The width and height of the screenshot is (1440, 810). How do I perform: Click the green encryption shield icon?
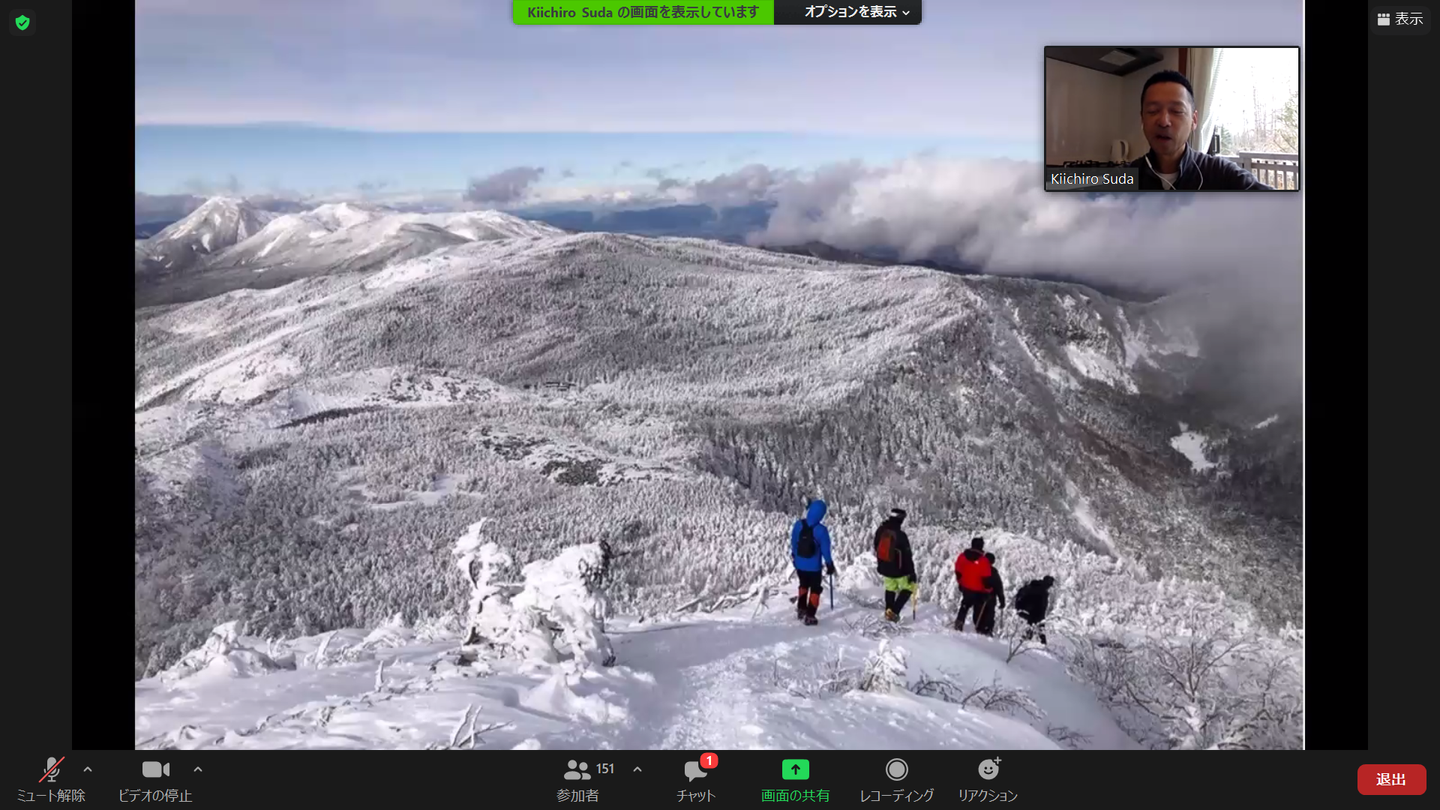[22, 23]
